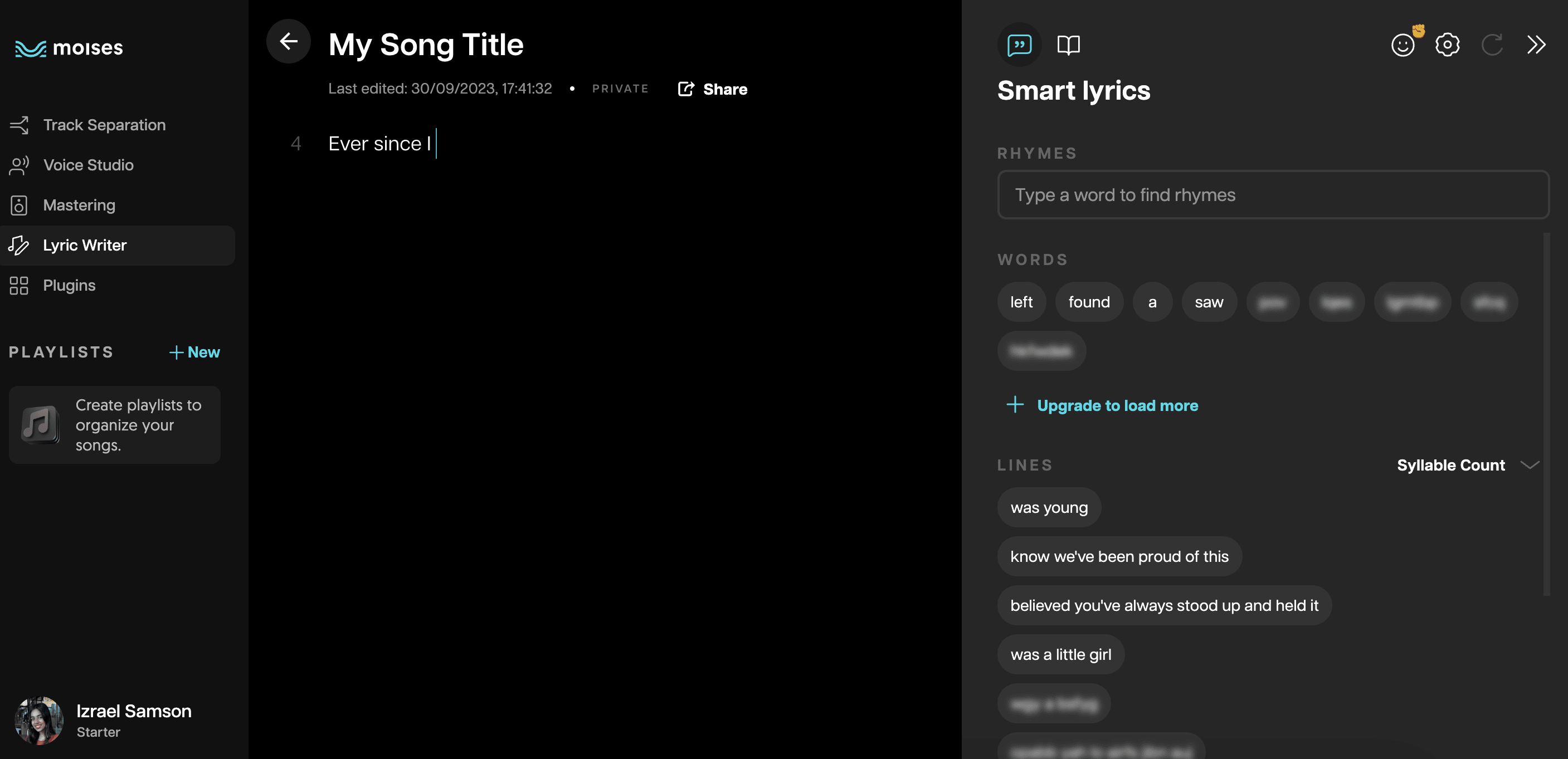Select Voice Studio from sidebar
1568x759 pixels.
click(88, 164)
